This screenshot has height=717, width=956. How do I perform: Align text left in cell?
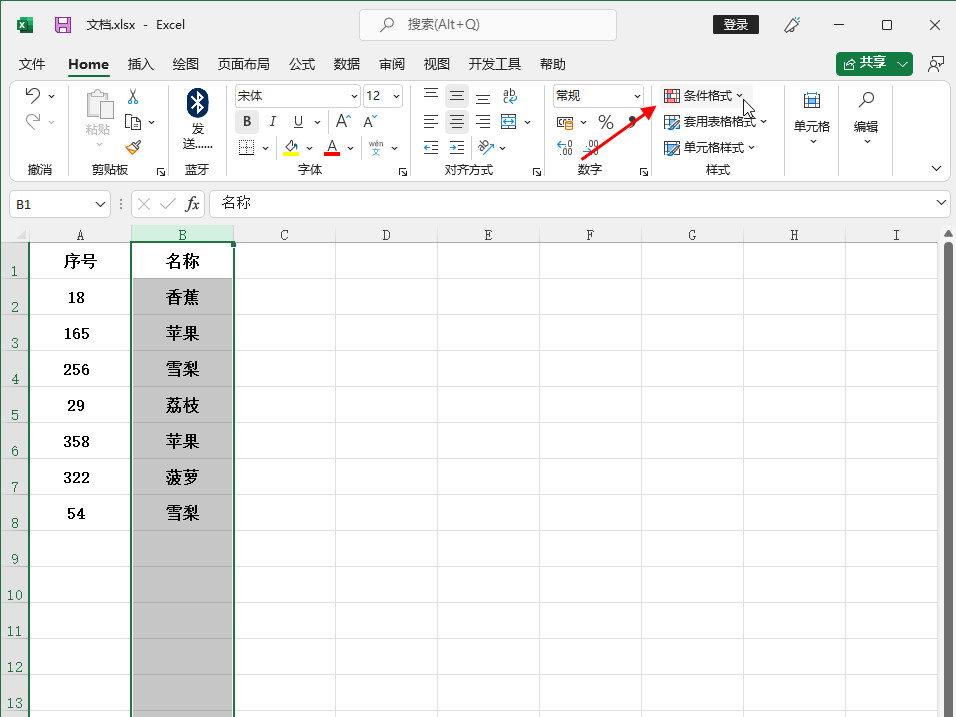(431, 121)
